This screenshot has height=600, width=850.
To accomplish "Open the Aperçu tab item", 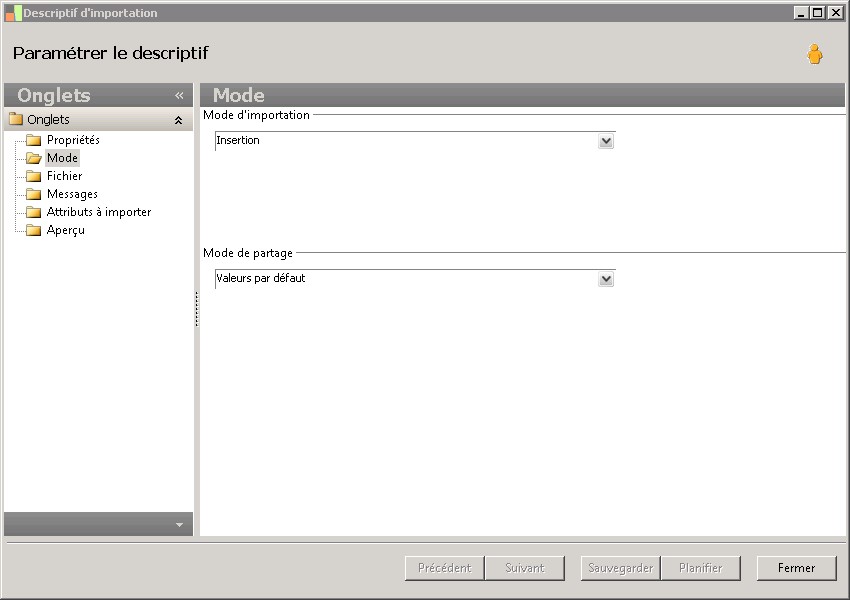I will tap(66, 230).
